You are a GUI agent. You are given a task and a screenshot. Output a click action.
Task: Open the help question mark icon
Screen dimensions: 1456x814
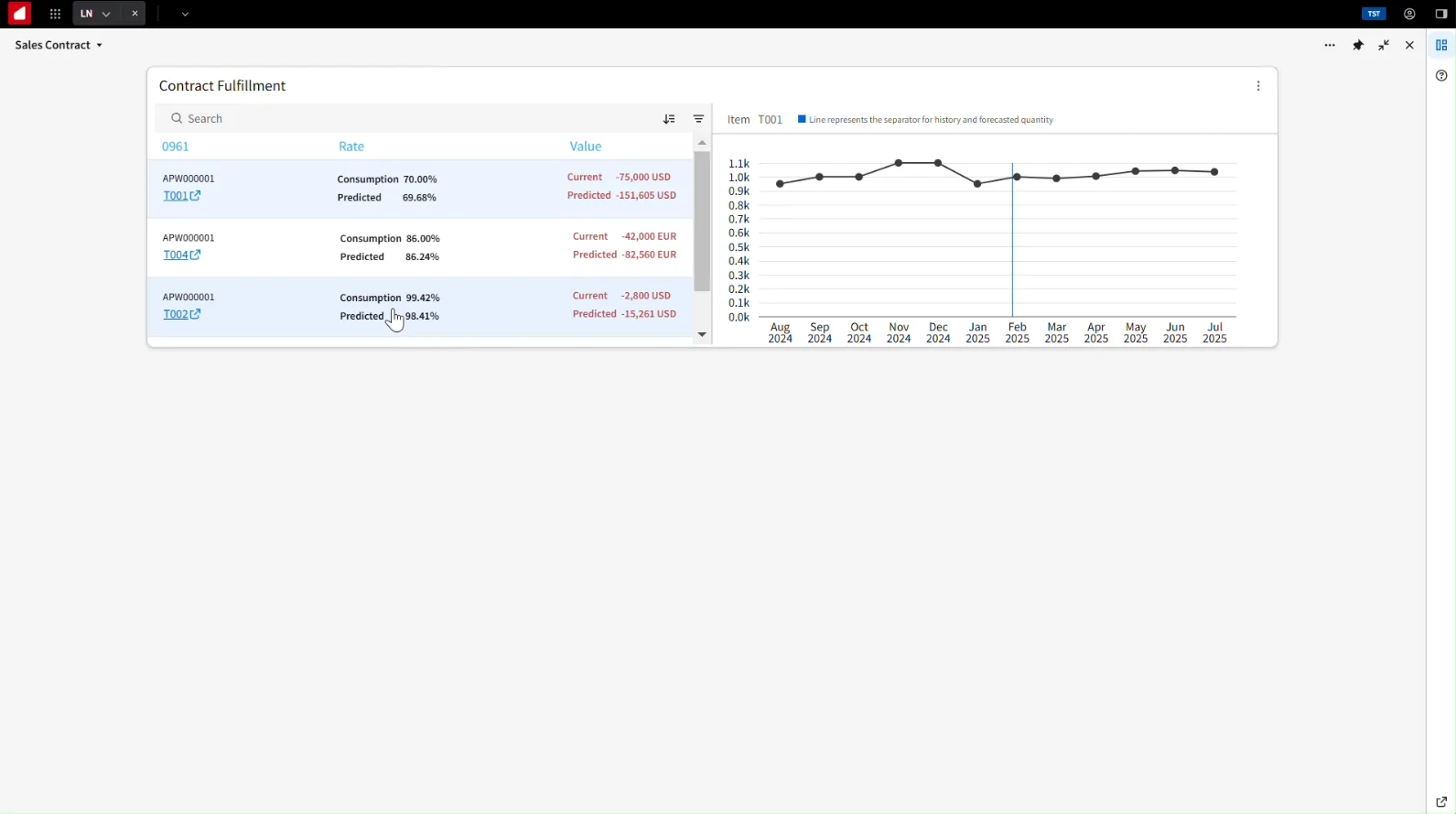click(1441, 76)
